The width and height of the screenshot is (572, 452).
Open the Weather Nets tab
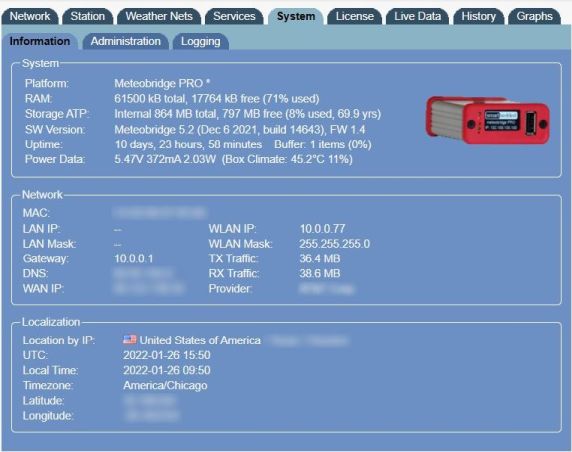click(159, 16)
